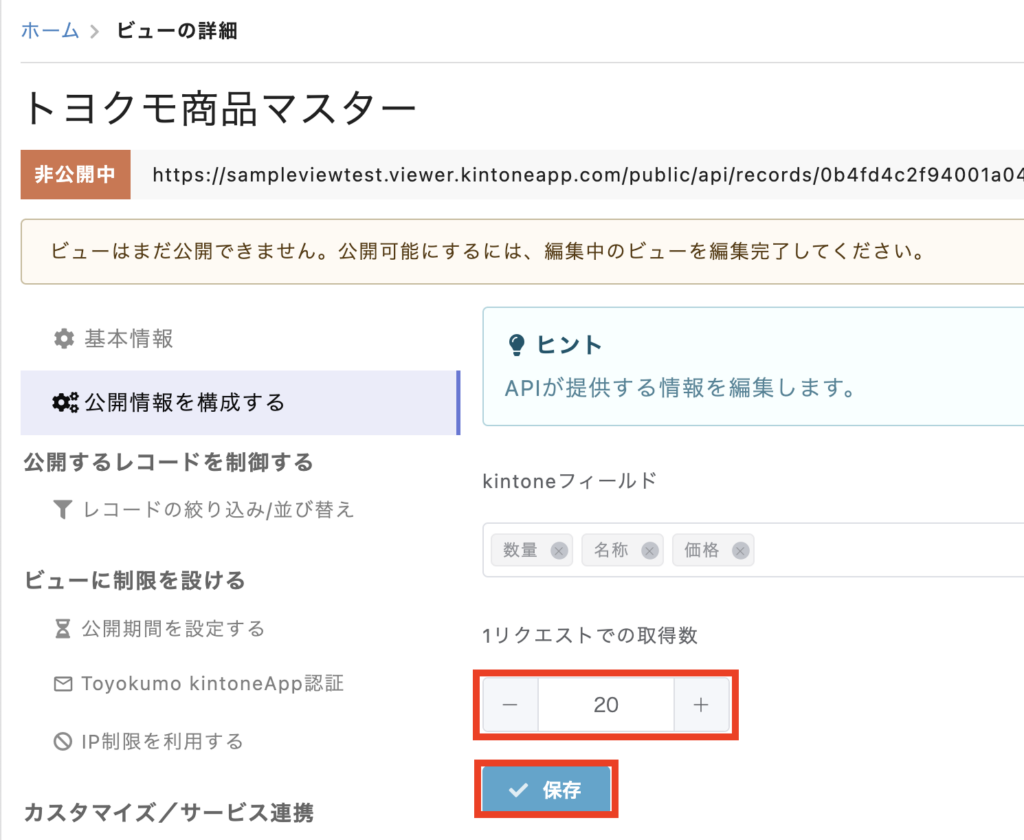The width and height of the screenshot is (1024, 840).
Task: Click the APIが提供する情報を編集します hint text
Action: pos(680,388)
